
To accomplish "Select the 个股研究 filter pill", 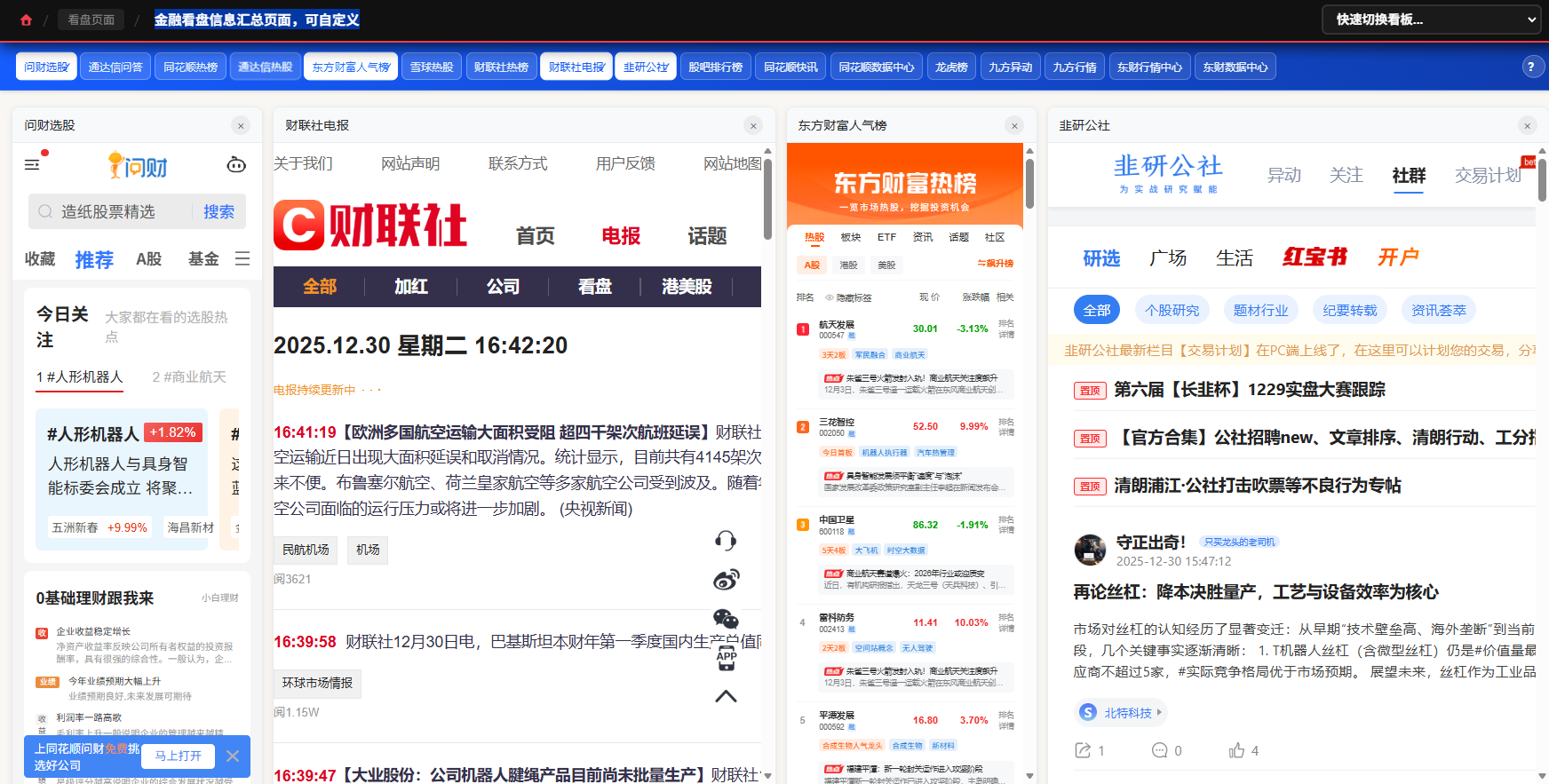I will 1172,310.
